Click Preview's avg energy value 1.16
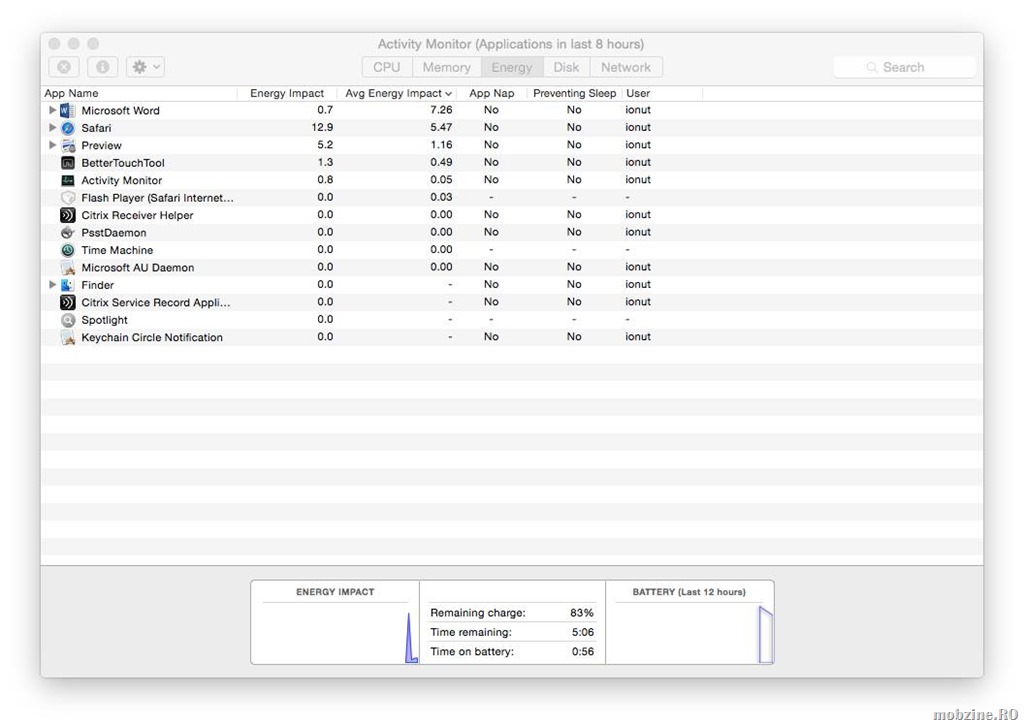 click(441, 145)
